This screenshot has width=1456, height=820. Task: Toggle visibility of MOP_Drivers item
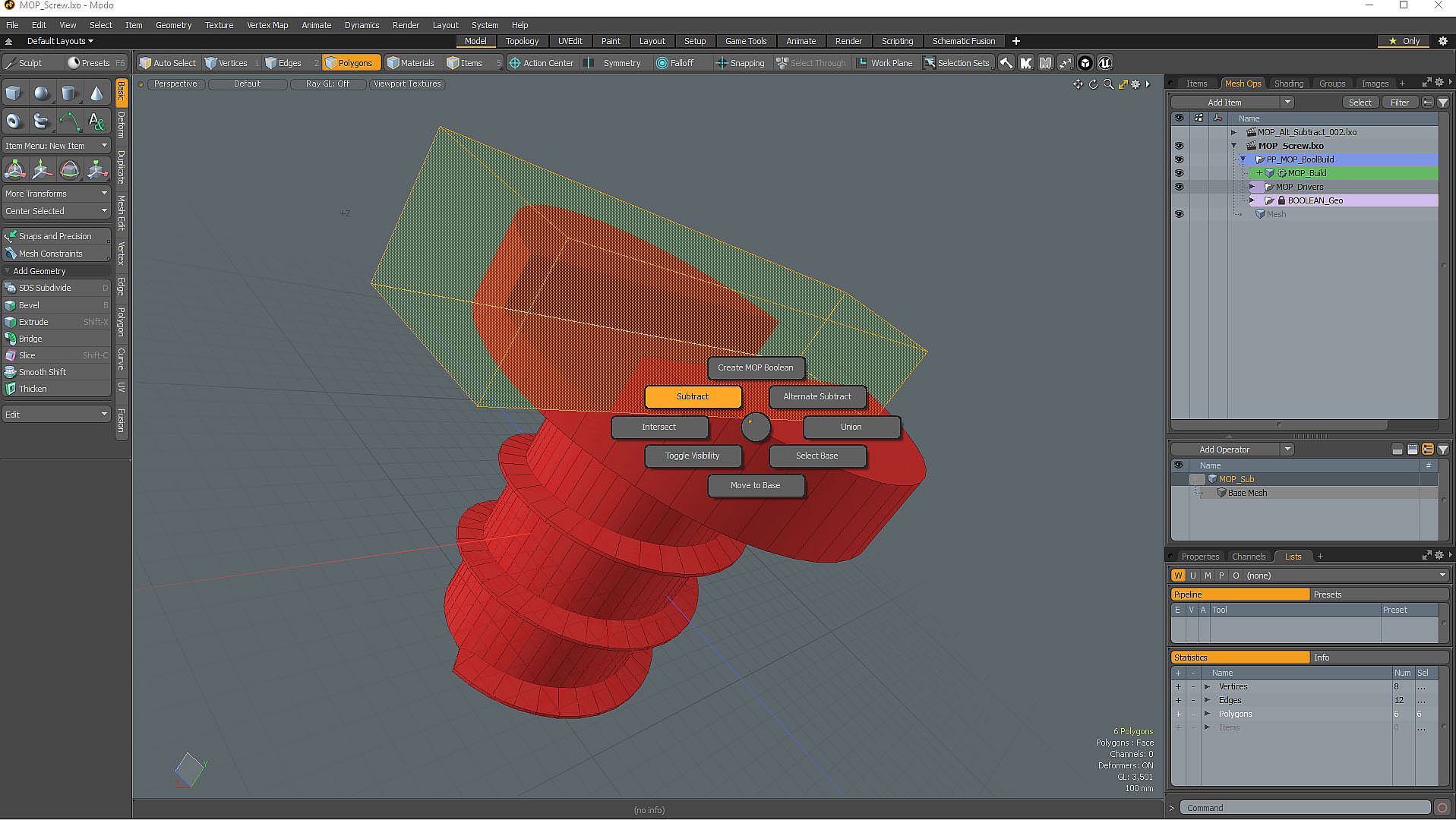[x=1179, y=187]
